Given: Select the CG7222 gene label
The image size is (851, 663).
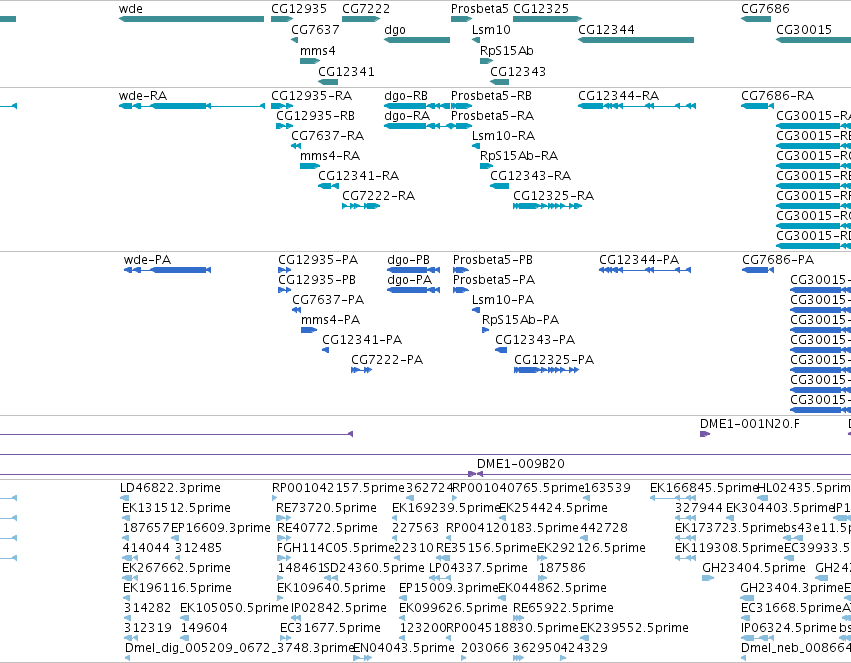Looking at the screenshot, I should tap(366, 9).
